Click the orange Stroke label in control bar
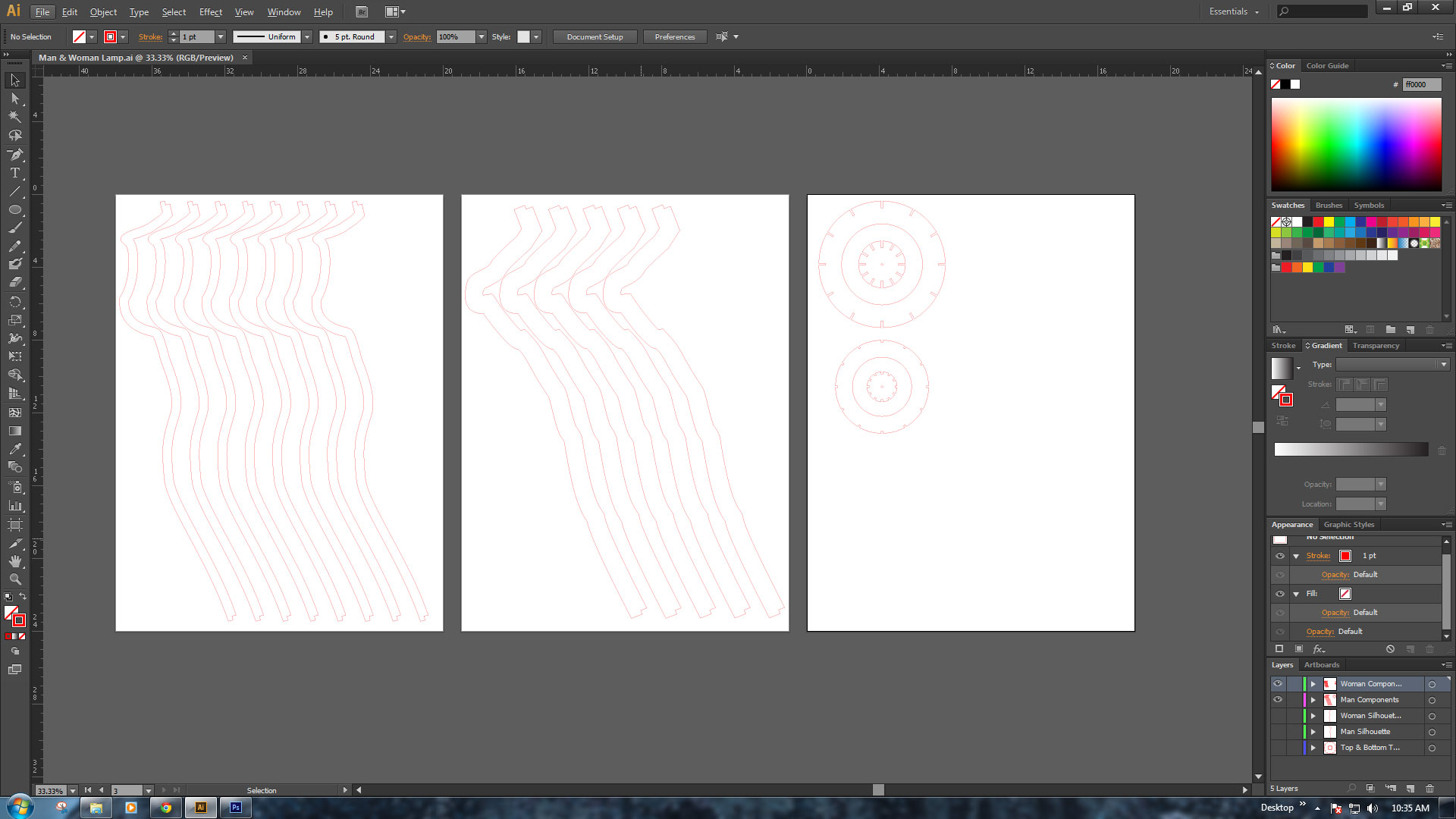The width and height of the screenshot is (1456, 819). tap(150, 36)
